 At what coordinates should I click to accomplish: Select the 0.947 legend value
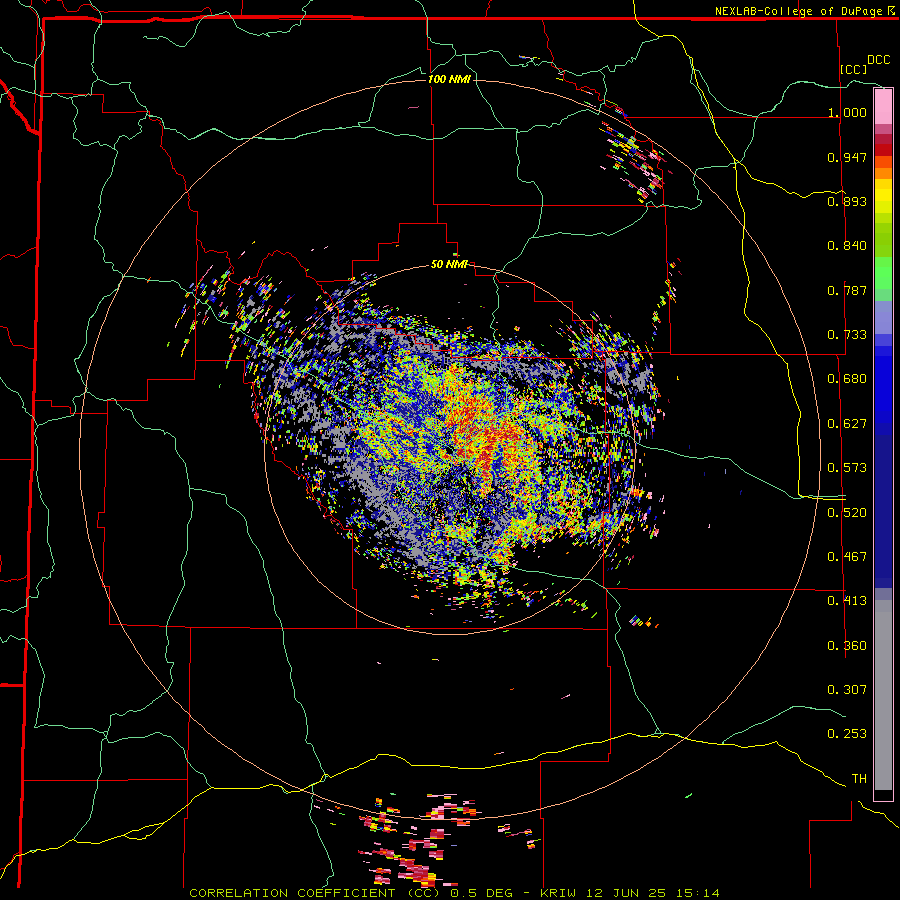(x=847, y=157)
